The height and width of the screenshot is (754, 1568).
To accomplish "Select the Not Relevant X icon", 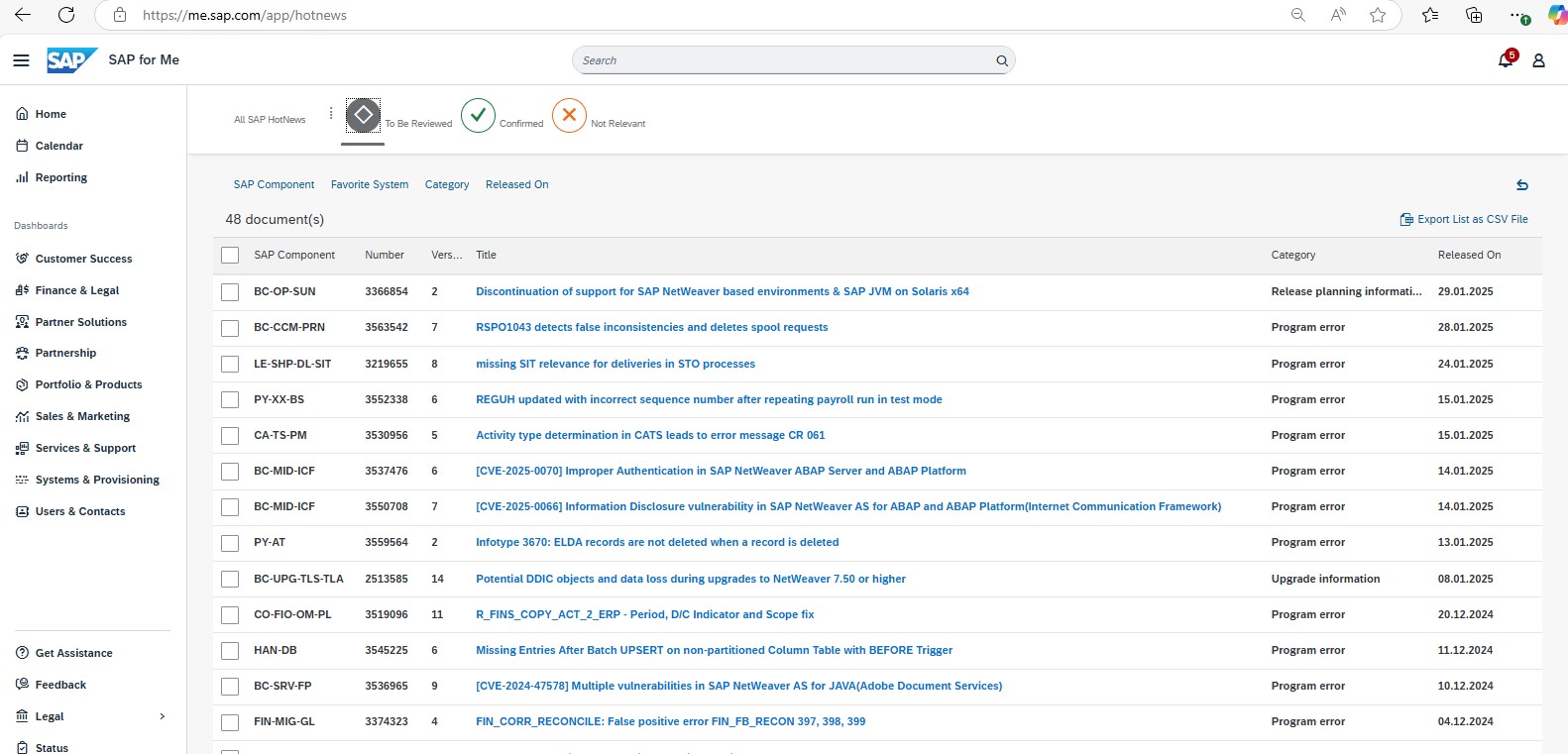I will tap(569, 116).
